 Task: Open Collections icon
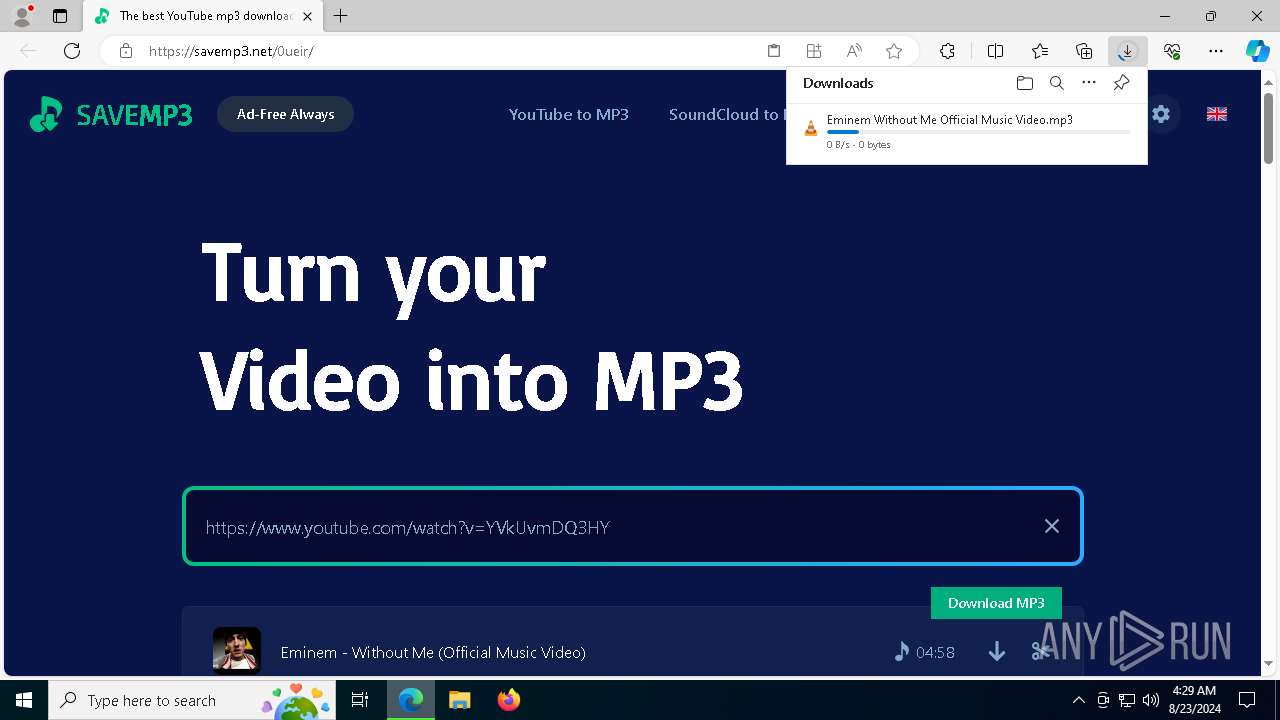[1084, 51]
